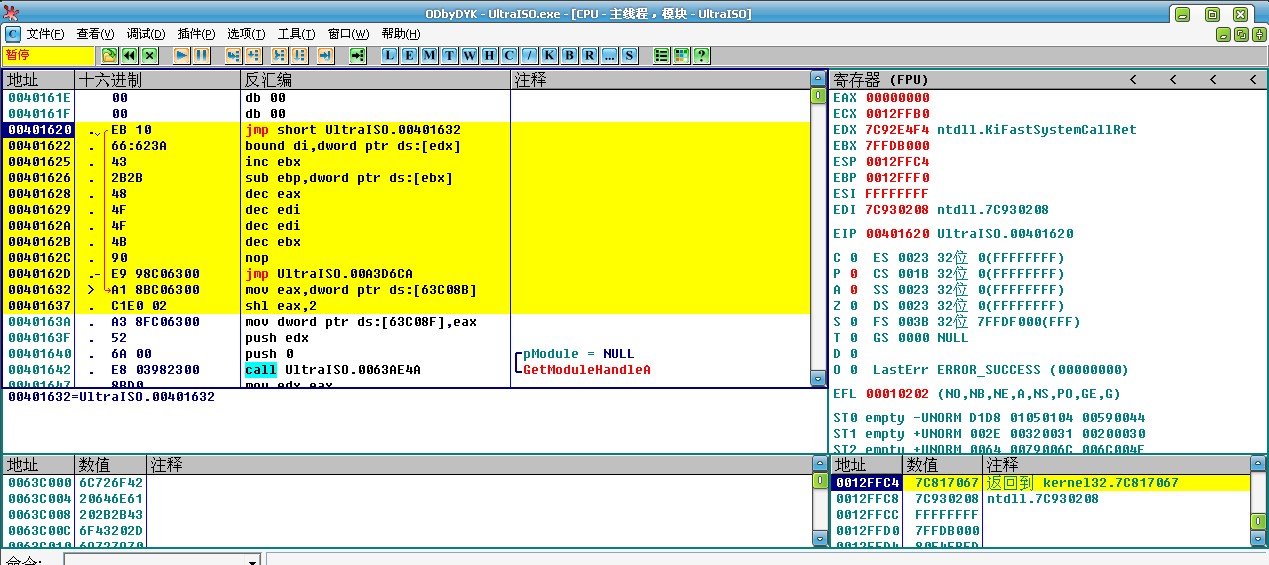Screen dimensions: 1269x565
Task: Click the EAX 00000000 register value
Action: click(x=897, y=98)
